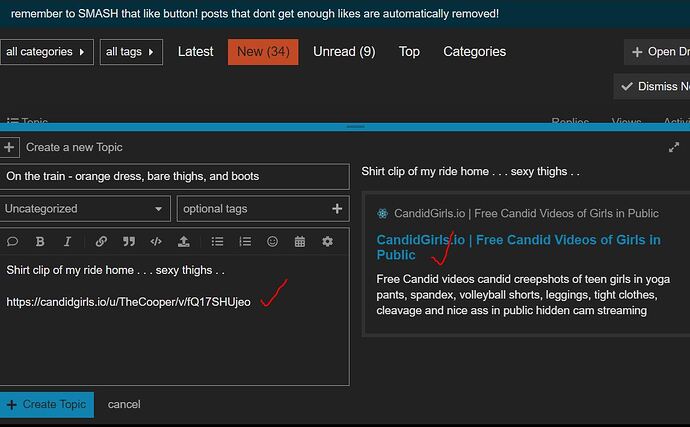Click the cancel link in the composer
The image size is (690, 427).
tap(124, 405)
